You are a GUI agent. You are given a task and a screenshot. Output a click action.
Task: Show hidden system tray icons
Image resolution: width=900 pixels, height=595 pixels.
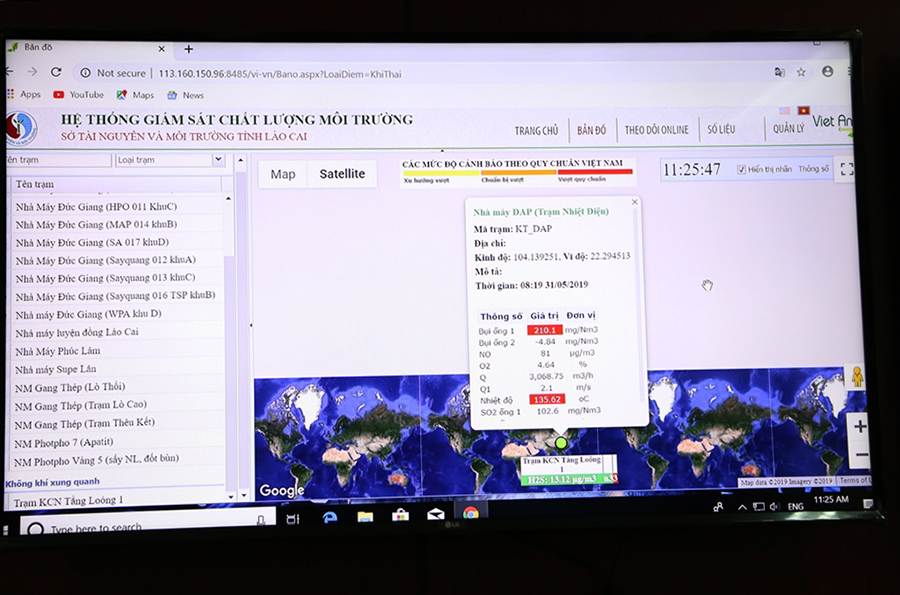[742, 507]
